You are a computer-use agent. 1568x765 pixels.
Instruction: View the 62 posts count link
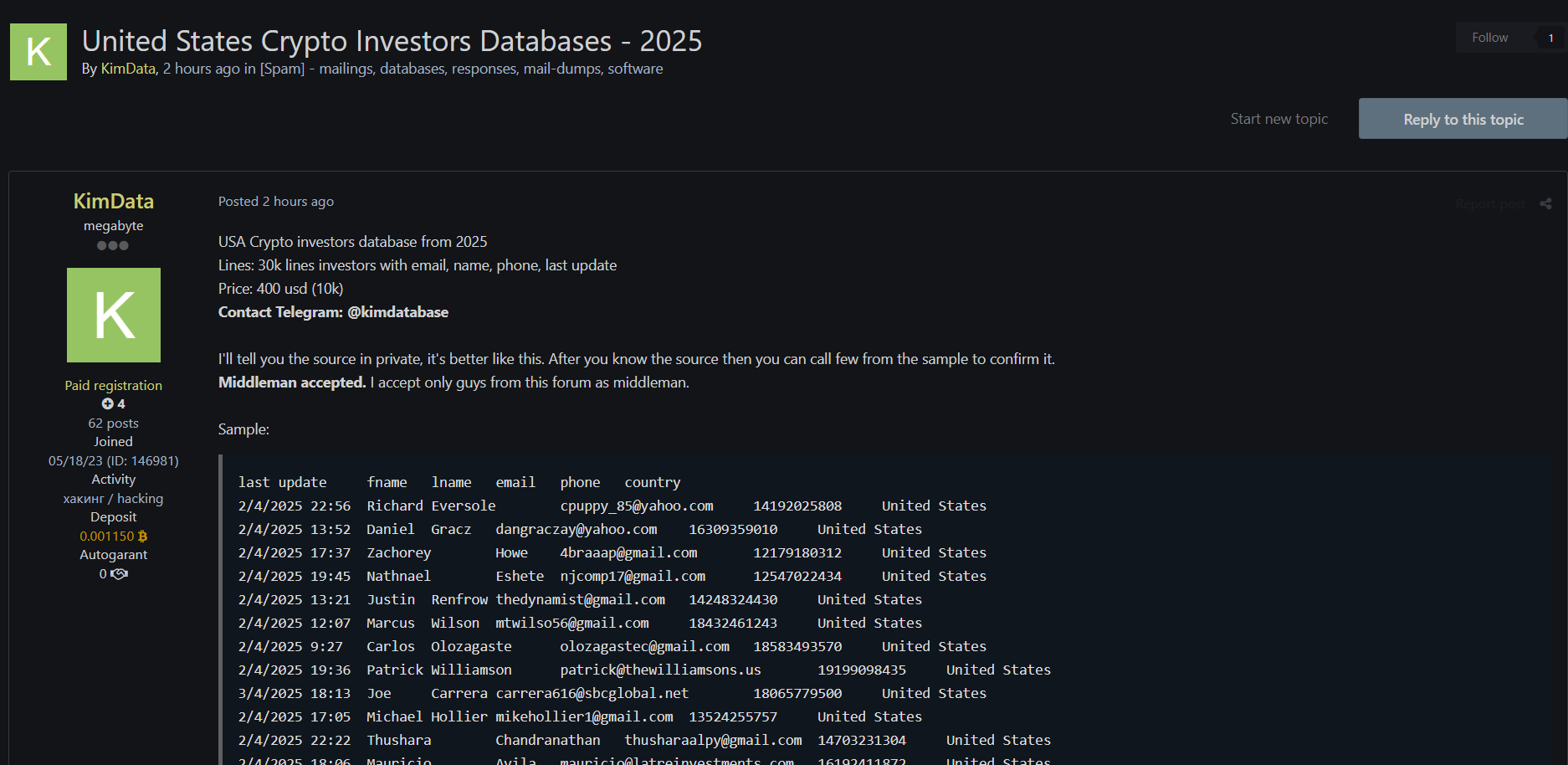(114, 424)
